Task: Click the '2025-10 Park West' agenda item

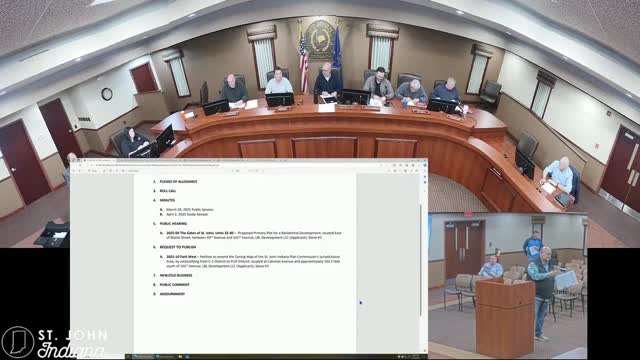Action: [x=253, y=261]
